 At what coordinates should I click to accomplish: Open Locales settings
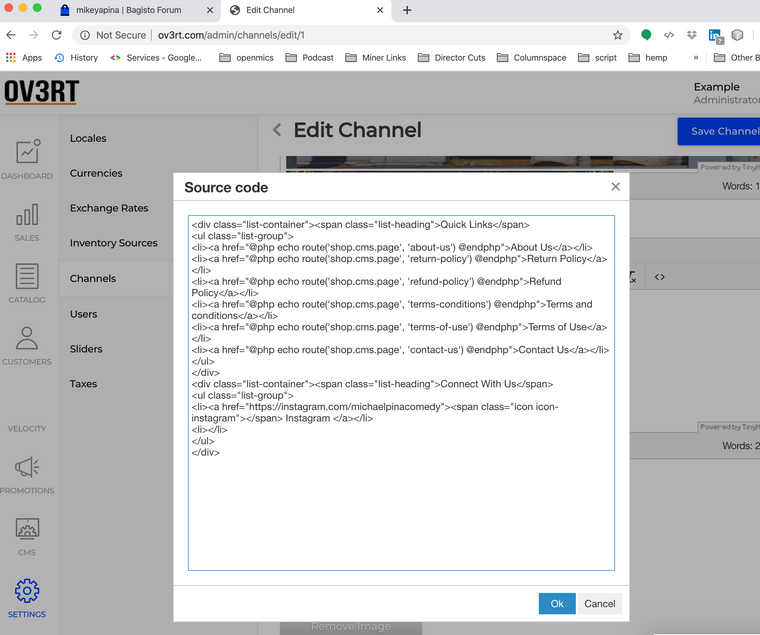[x=88, y=138]
